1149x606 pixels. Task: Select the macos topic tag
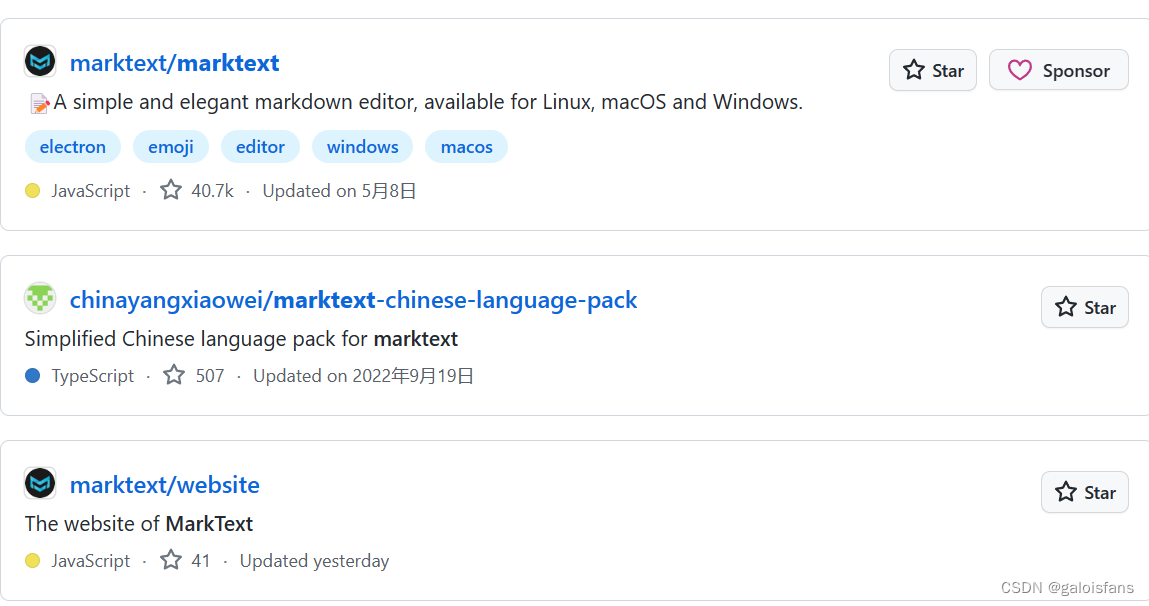click(466, 146)
